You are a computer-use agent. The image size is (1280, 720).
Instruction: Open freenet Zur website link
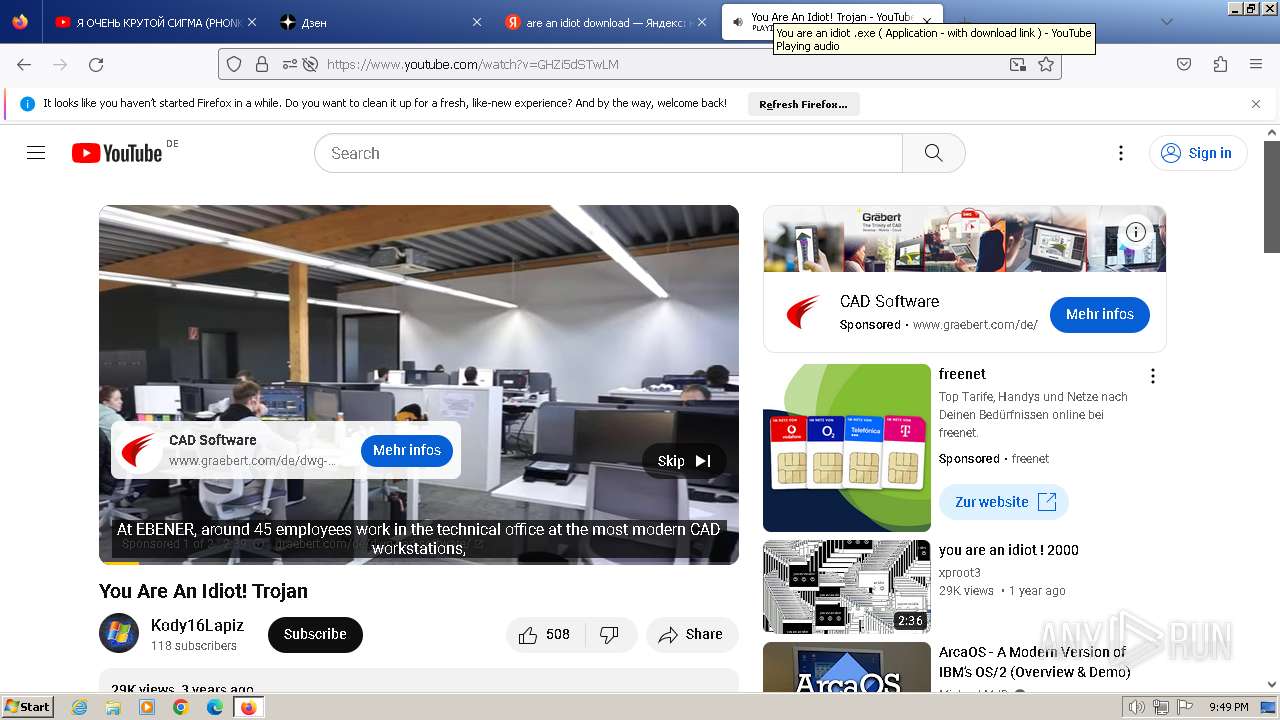[x=1004, y=502]
